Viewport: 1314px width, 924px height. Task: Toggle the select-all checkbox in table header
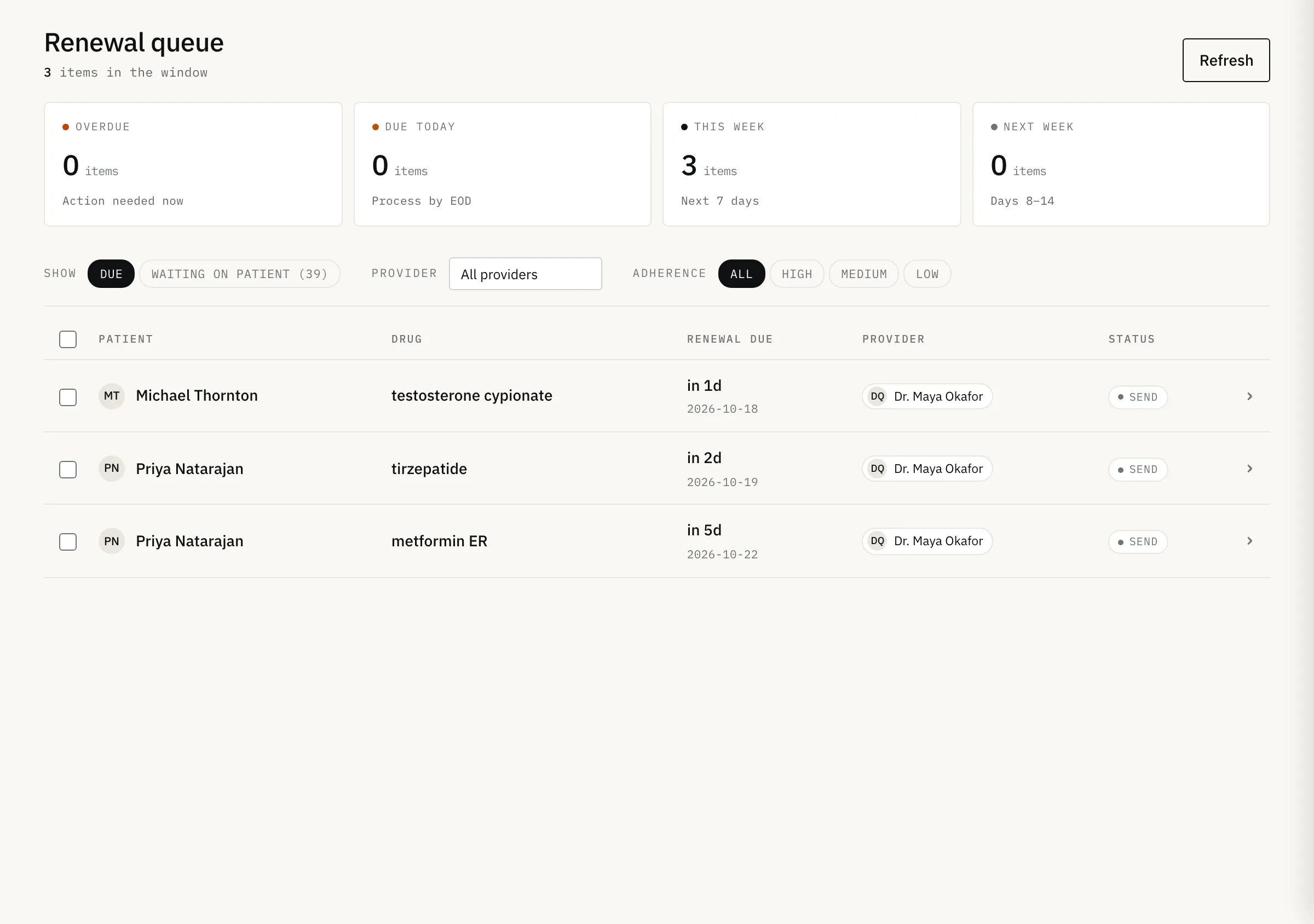coord(68,339)
